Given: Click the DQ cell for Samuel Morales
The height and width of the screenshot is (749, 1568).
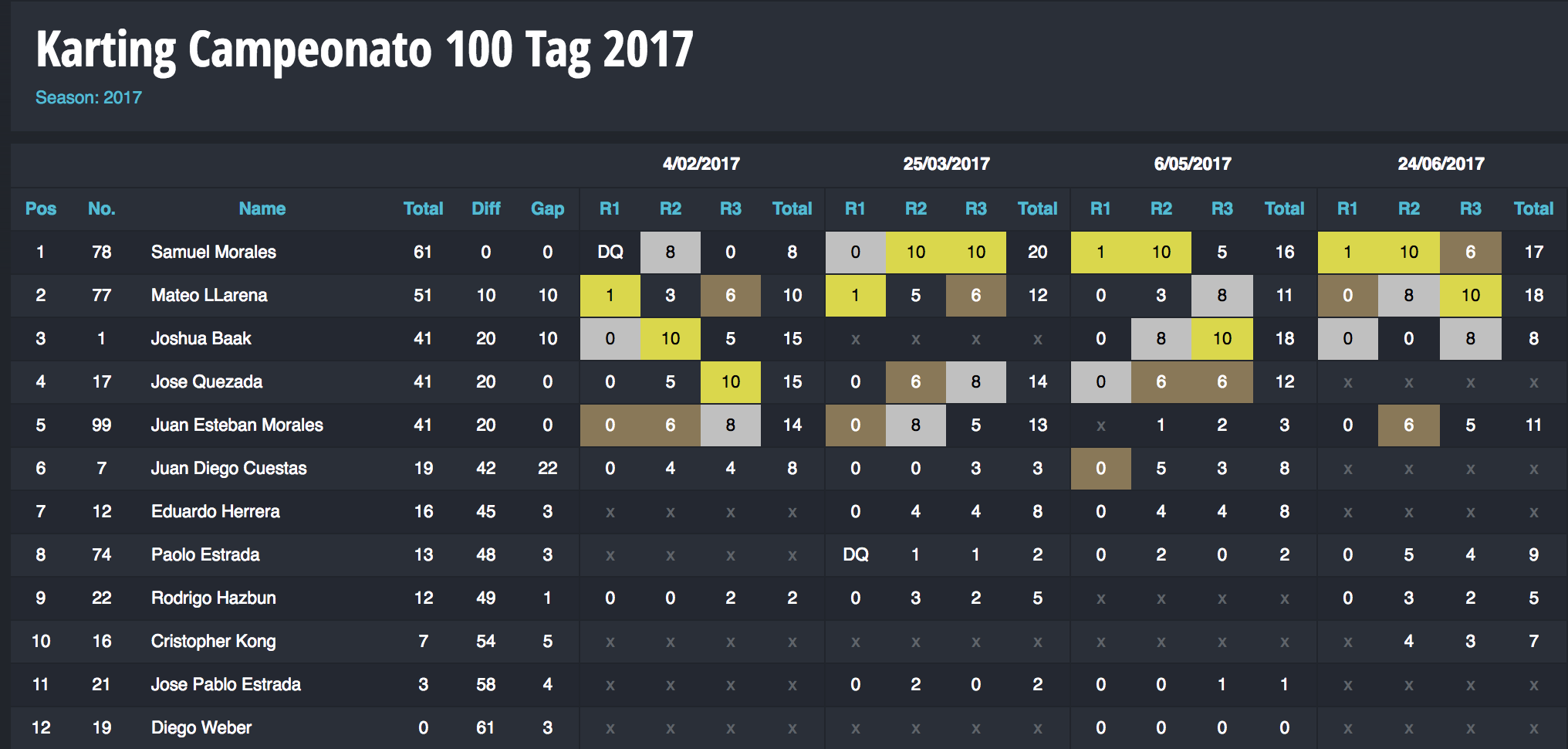Looking at the screenshot, I should (610, 252).
